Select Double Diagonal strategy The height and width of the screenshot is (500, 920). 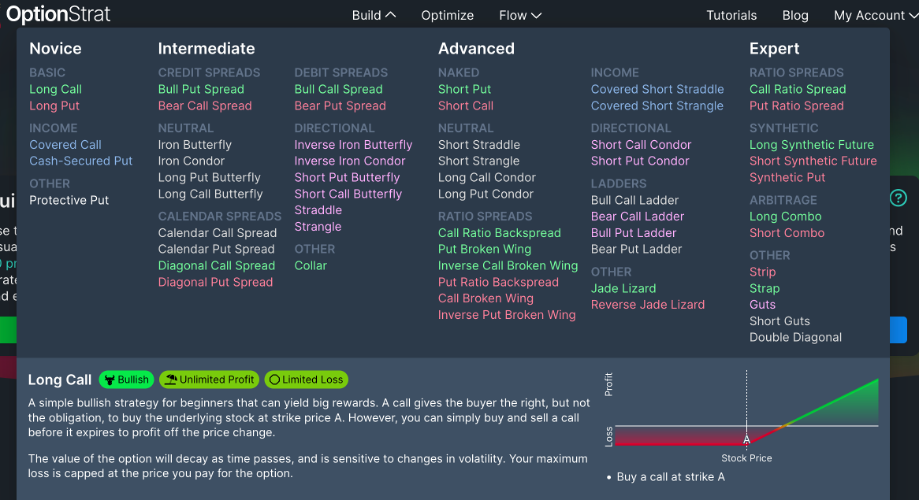(796, 337)
